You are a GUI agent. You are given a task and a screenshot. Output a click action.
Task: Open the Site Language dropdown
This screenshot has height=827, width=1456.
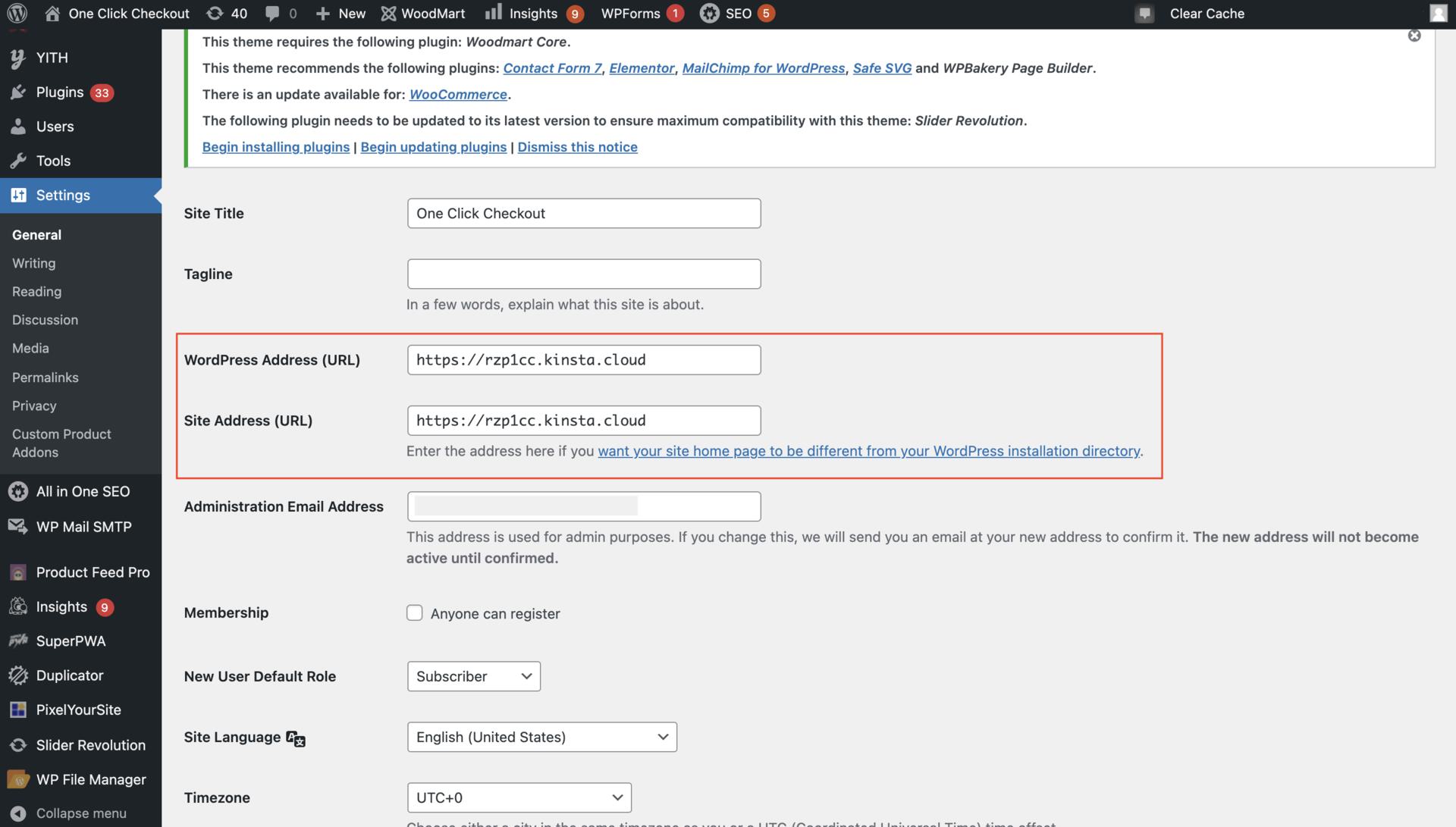(542, 737)
